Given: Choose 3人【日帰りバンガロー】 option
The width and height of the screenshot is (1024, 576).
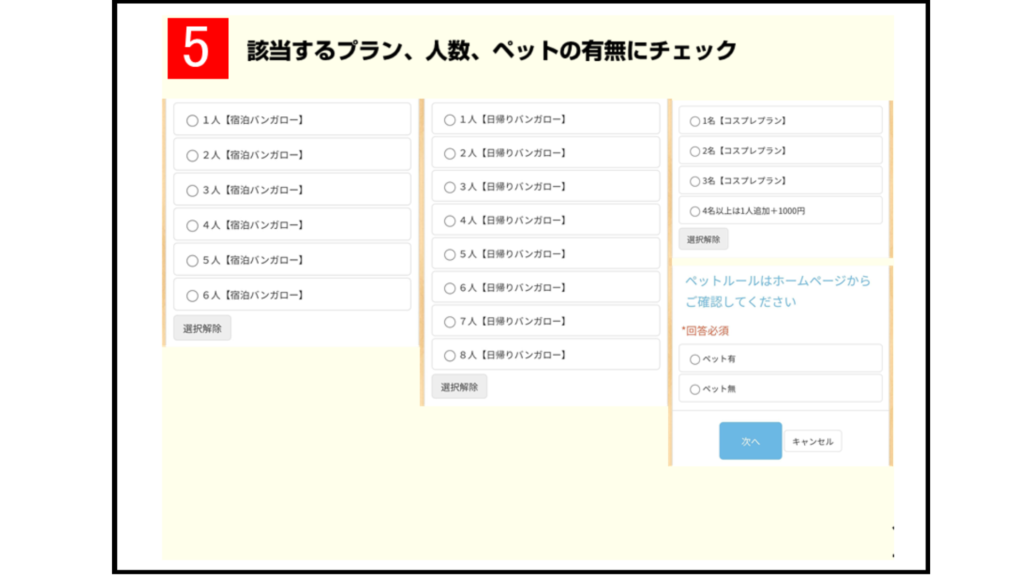Looking at the screenshot, I should coord(450,187).
